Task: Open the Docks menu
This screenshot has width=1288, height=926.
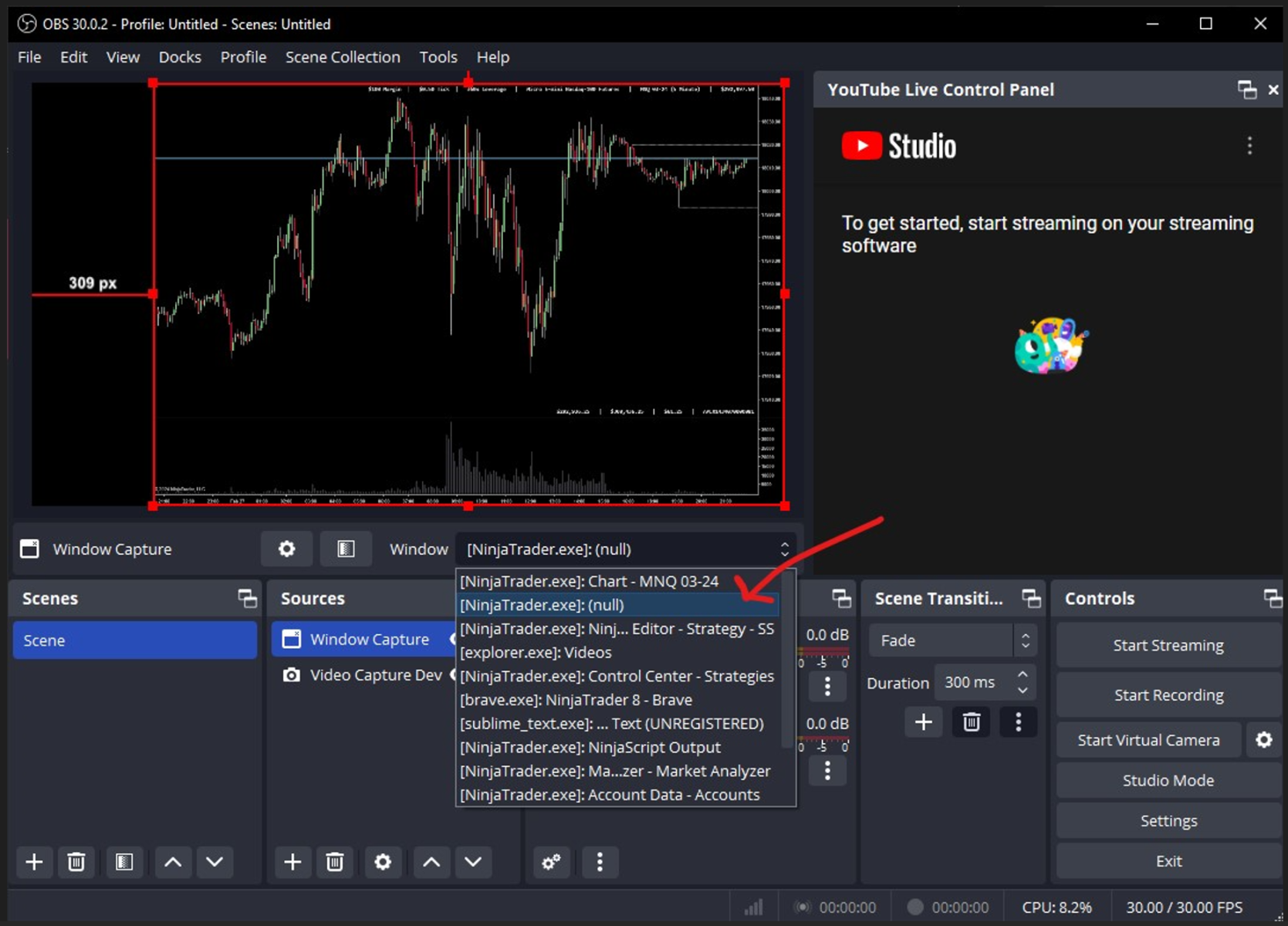Action: (x=180, y=57)
